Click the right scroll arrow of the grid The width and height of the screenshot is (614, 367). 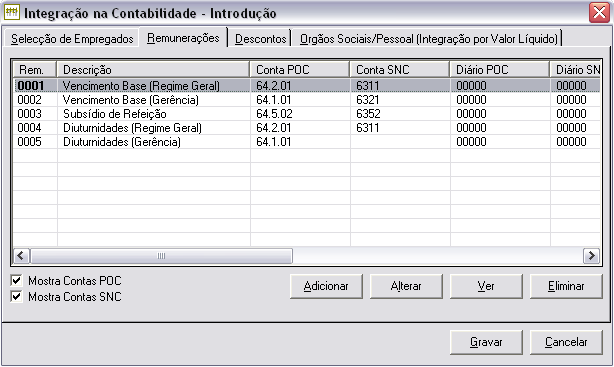click(x=591, y=256)
